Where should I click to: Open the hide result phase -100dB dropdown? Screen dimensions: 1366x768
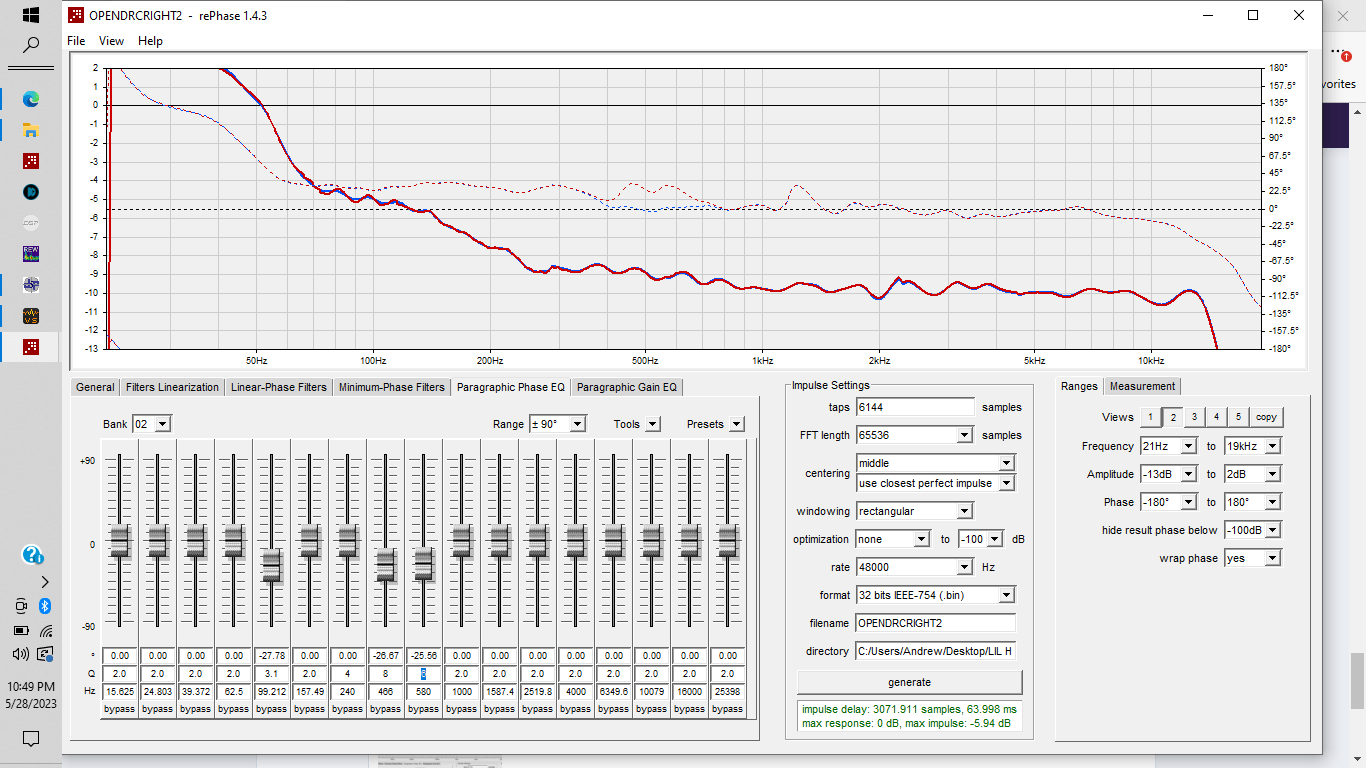[1272, 530]
